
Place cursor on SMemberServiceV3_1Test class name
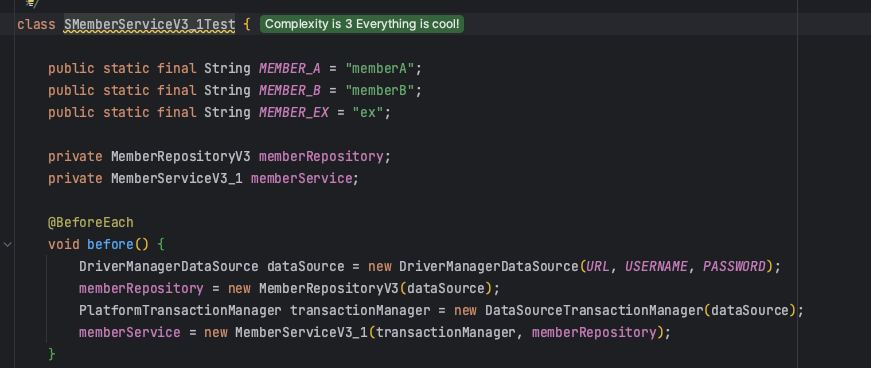click(149, 24)
